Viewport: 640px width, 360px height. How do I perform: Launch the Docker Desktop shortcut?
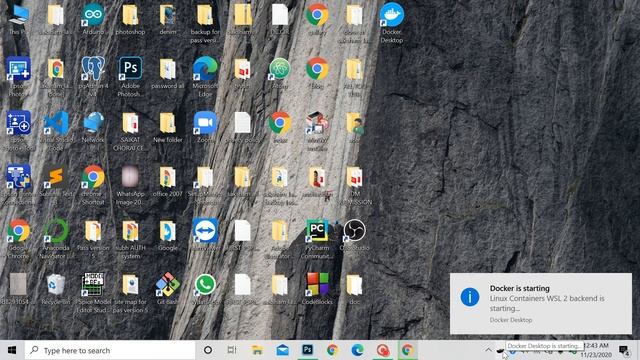pos(392,23)
